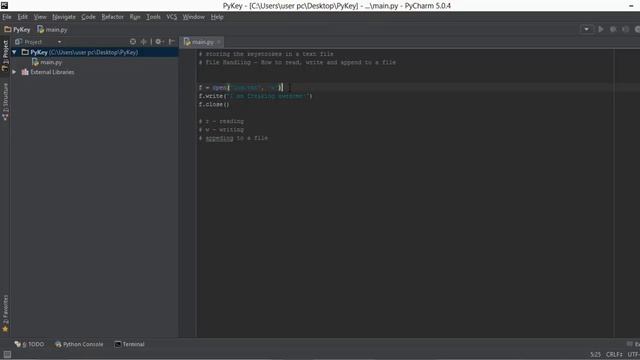Click the Run with Coverage icon
Image resolution: width=640 pixels, height=360 pixels.
click(x=625, y=29)
